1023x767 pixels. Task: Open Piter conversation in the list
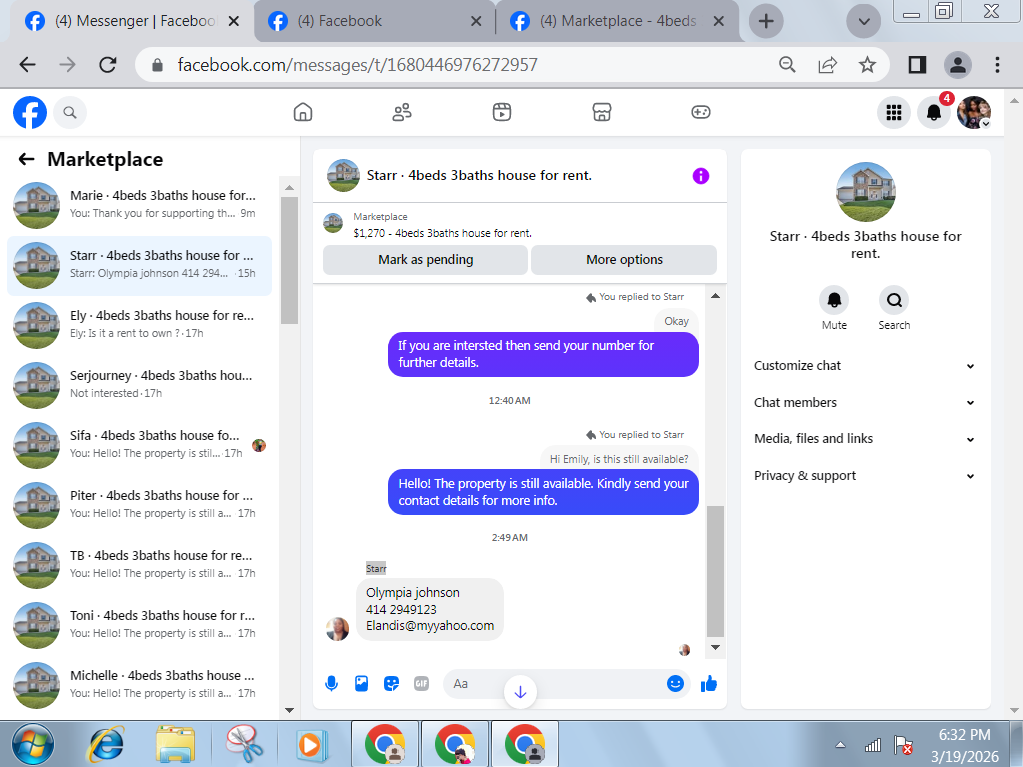(x=139, y=505)
